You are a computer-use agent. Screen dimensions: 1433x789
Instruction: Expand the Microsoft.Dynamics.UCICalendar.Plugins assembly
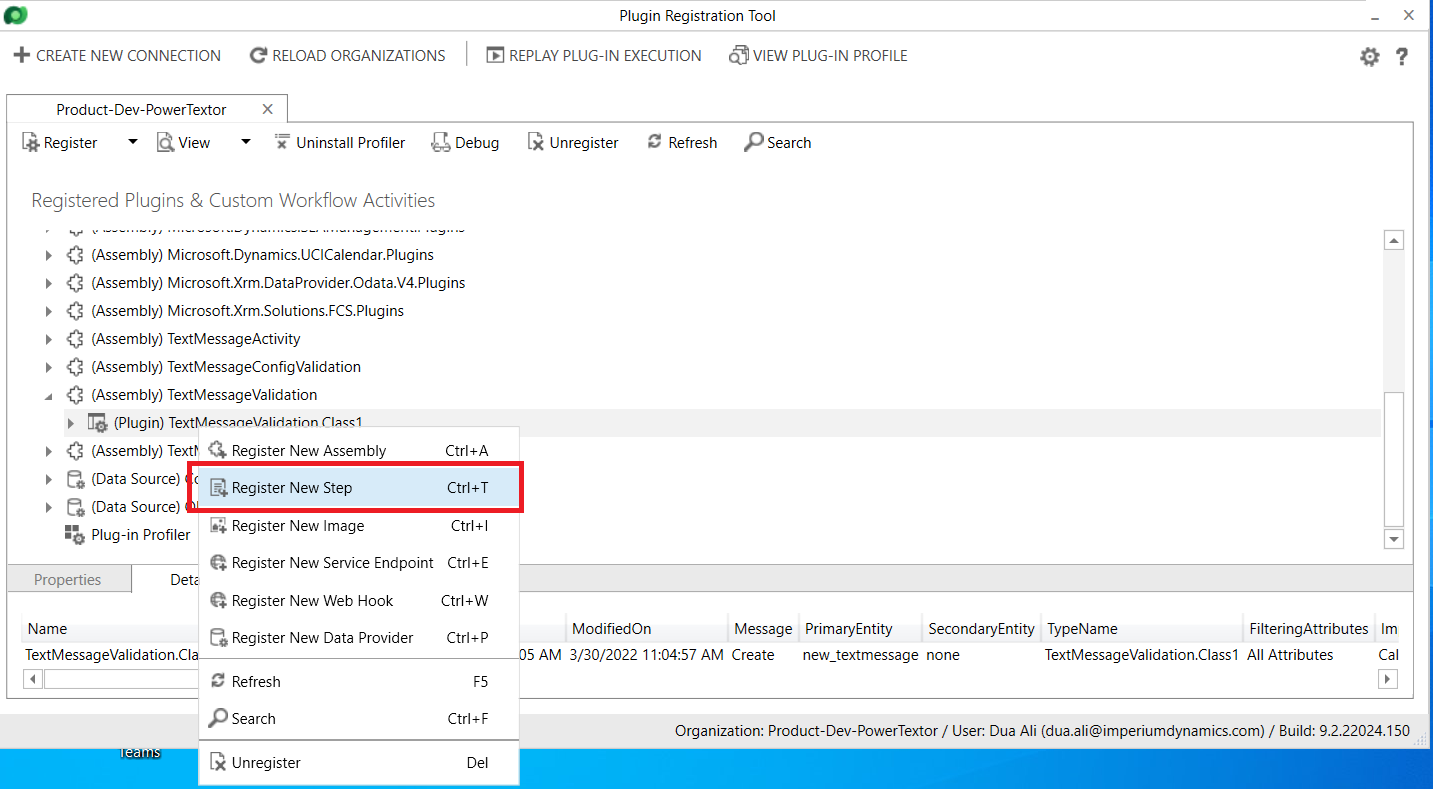[x=49, y=256]
